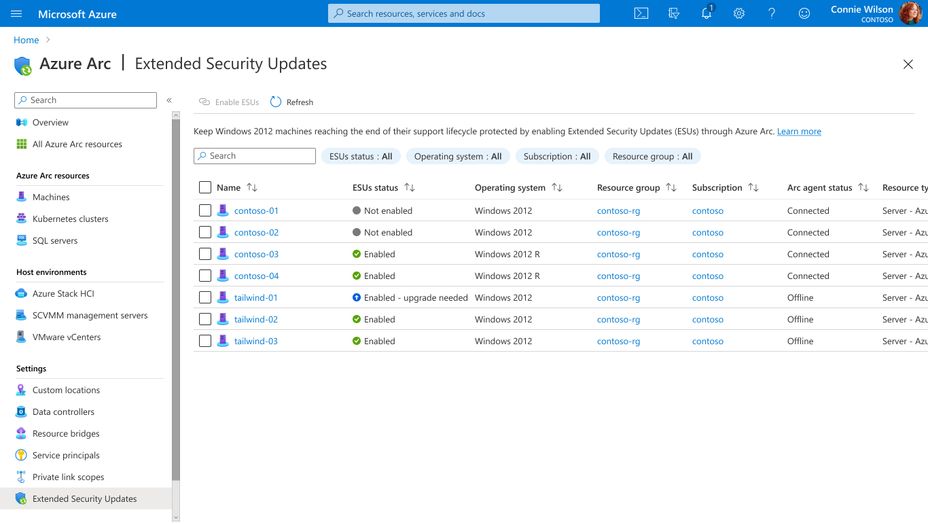The width and height of the screenshot is (928, 524).
Task: Click the Overview sidebar icon
Action: click(21, 123)
